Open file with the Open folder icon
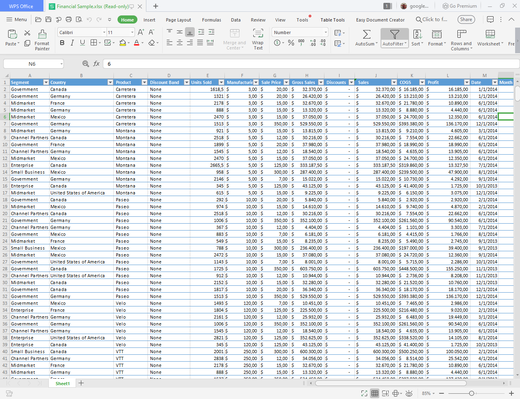The height and width of the screenshot is (399, 520). coord(38,20)
